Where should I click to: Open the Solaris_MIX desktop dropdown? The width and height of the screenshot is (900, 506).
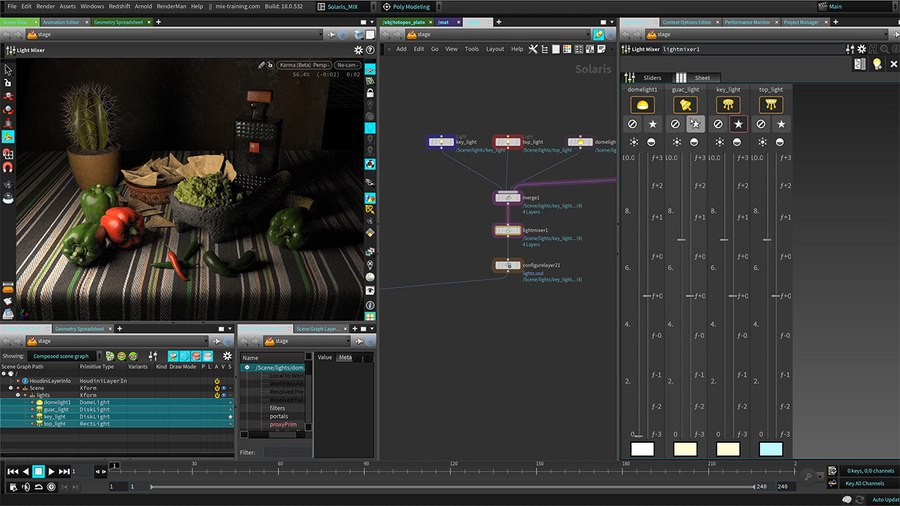[x=346, y=6]
